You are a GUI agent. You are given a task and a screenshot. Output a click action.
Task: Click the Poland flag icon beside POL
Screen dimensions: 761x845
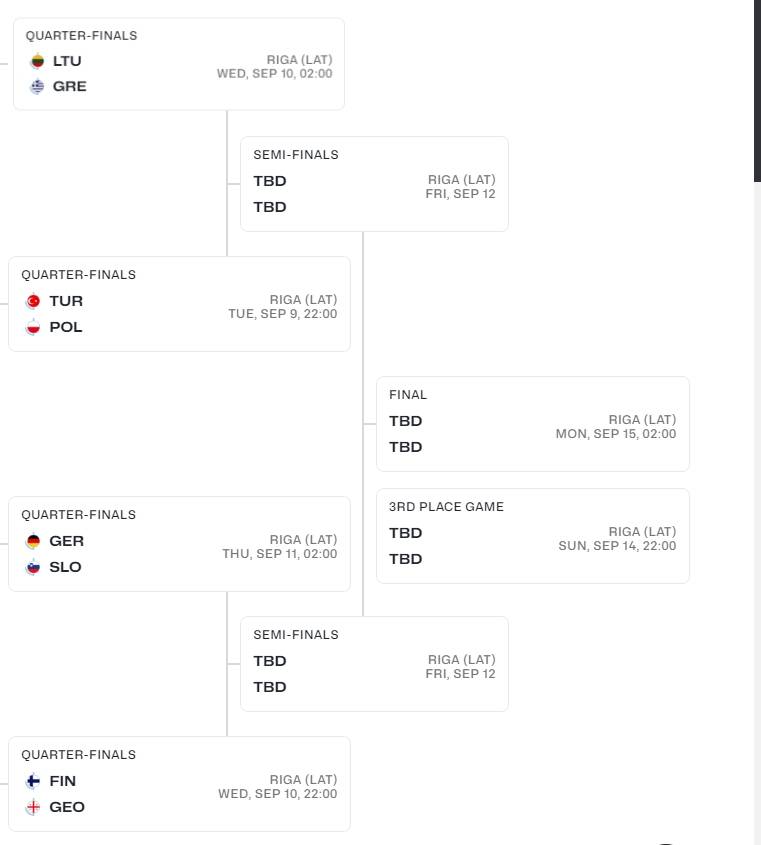tap(33, 327)
